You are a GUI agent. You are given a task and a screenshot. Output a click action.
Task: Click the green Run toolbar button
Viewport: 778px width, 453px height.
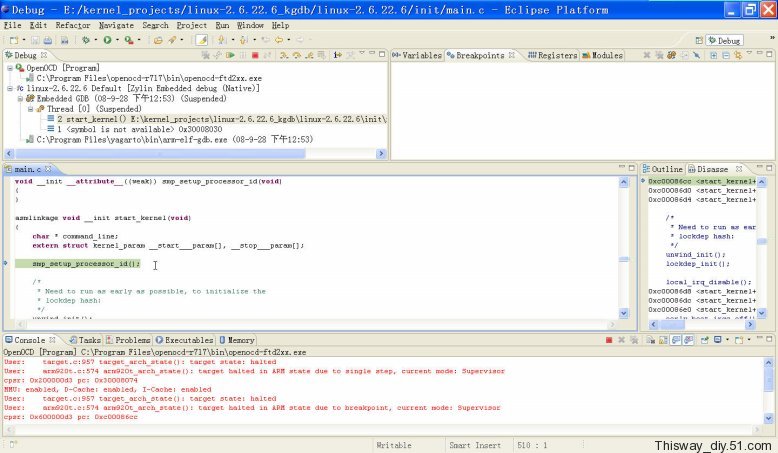[x=107, y=40]
